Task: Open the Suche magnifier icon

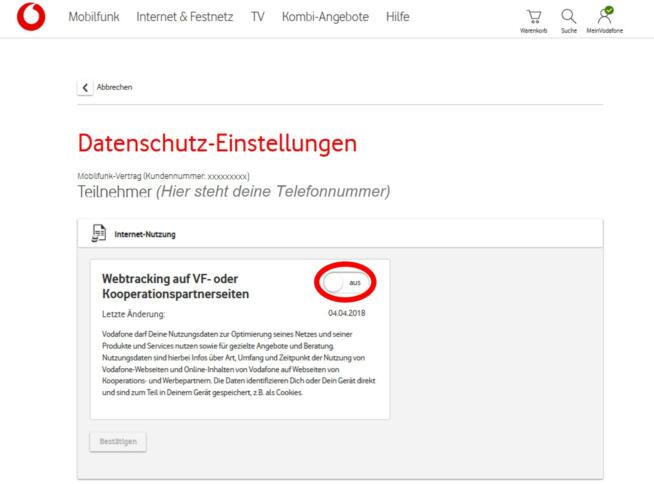Action: [x=568, y=17]
